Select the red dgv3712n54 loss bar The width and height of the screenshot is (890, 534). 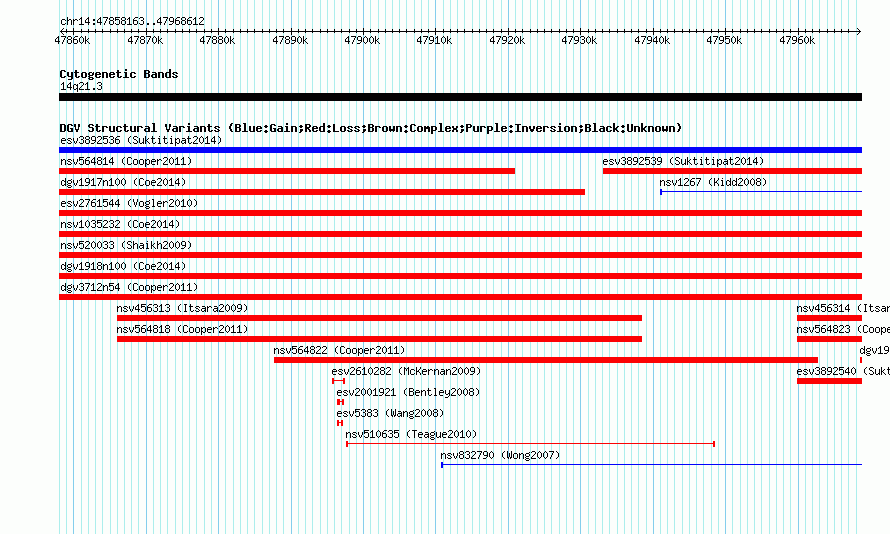coord(460,297)
